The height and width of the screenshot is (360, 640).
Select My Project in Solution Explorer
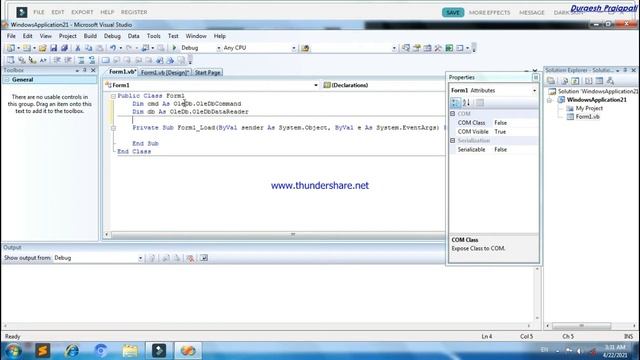pos(589,108)
